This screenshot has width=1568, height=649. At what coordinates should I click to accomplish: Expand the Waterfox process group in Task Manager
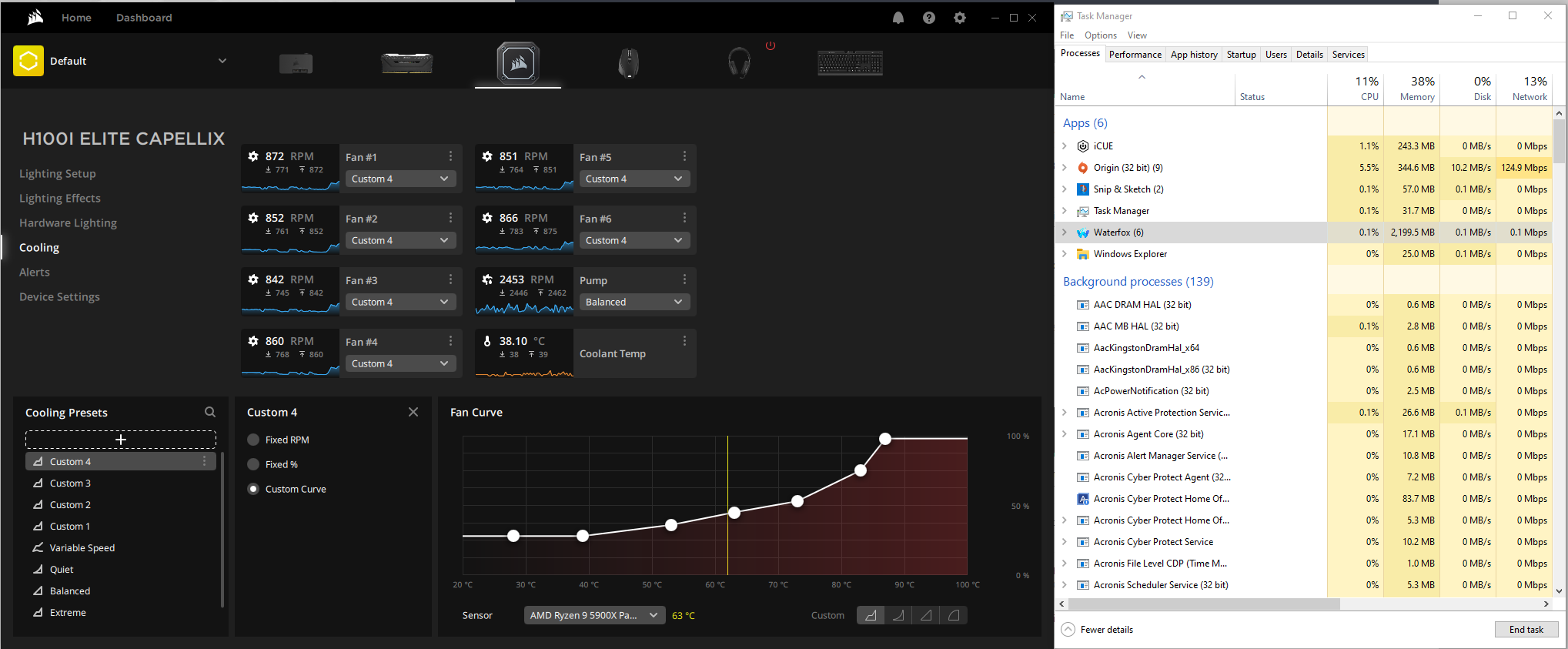tap(1065, 232)
